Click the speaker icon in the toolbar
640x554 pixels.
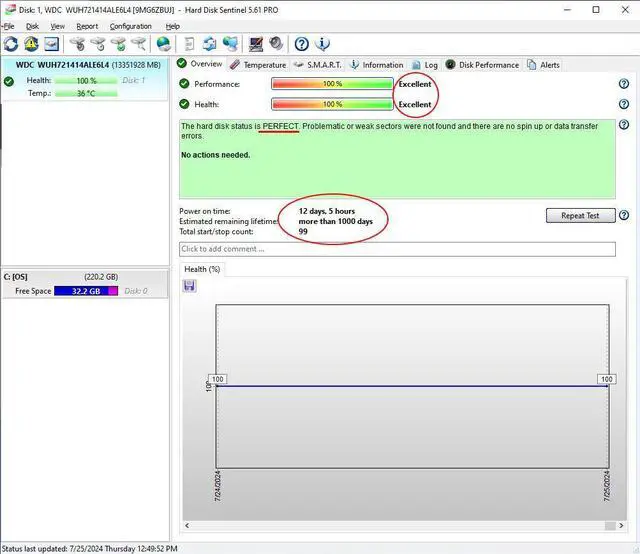[275, 44]
